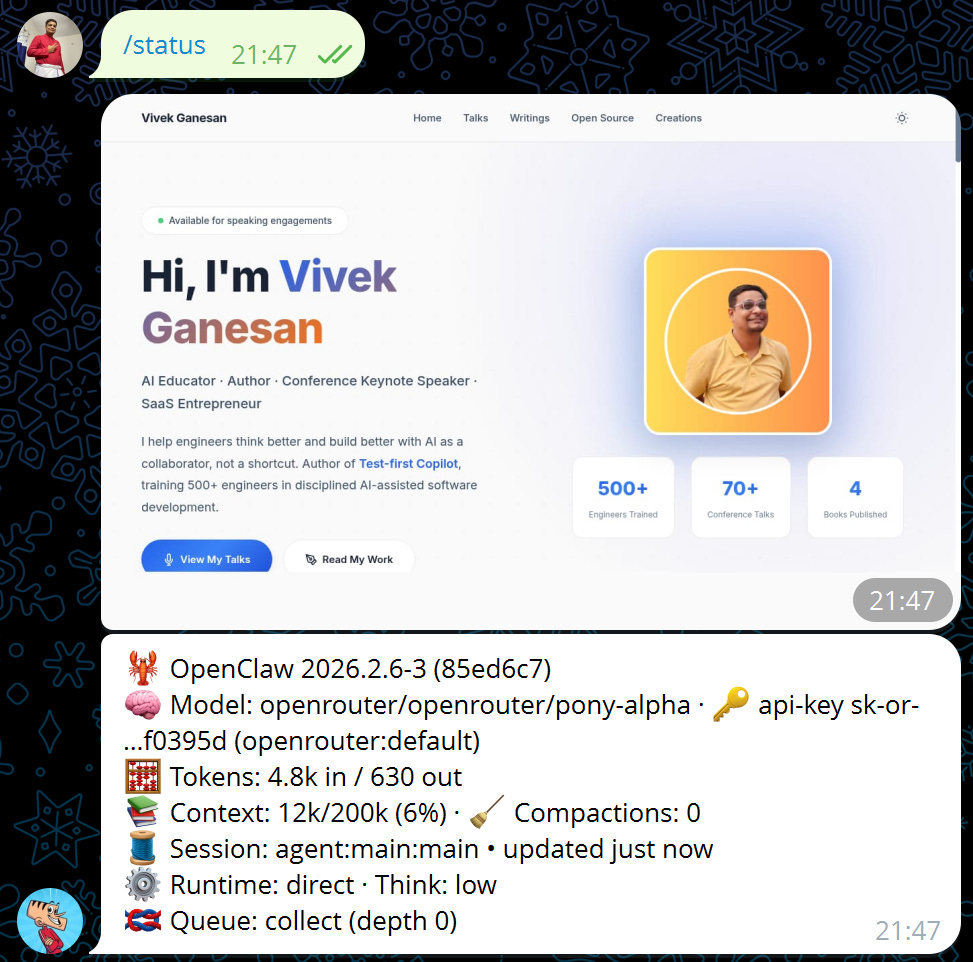Open the bot's cartoon avatar at bottom
973x962 pixels.
pos(50,920)
